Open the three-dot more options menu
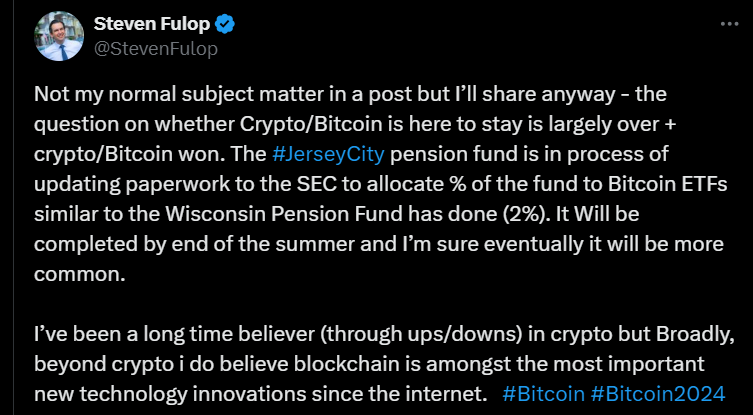This screenshot has width=753, height=415. [x=729, y=24]
